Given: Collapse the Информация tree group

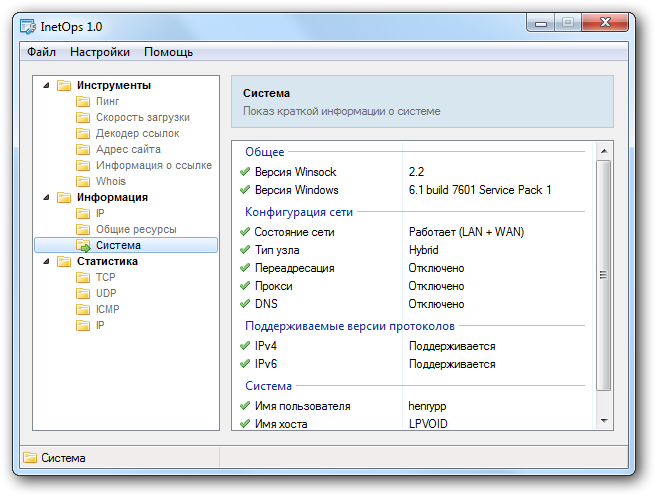Looking at the screenshot, I should click(x=45, y=198).
